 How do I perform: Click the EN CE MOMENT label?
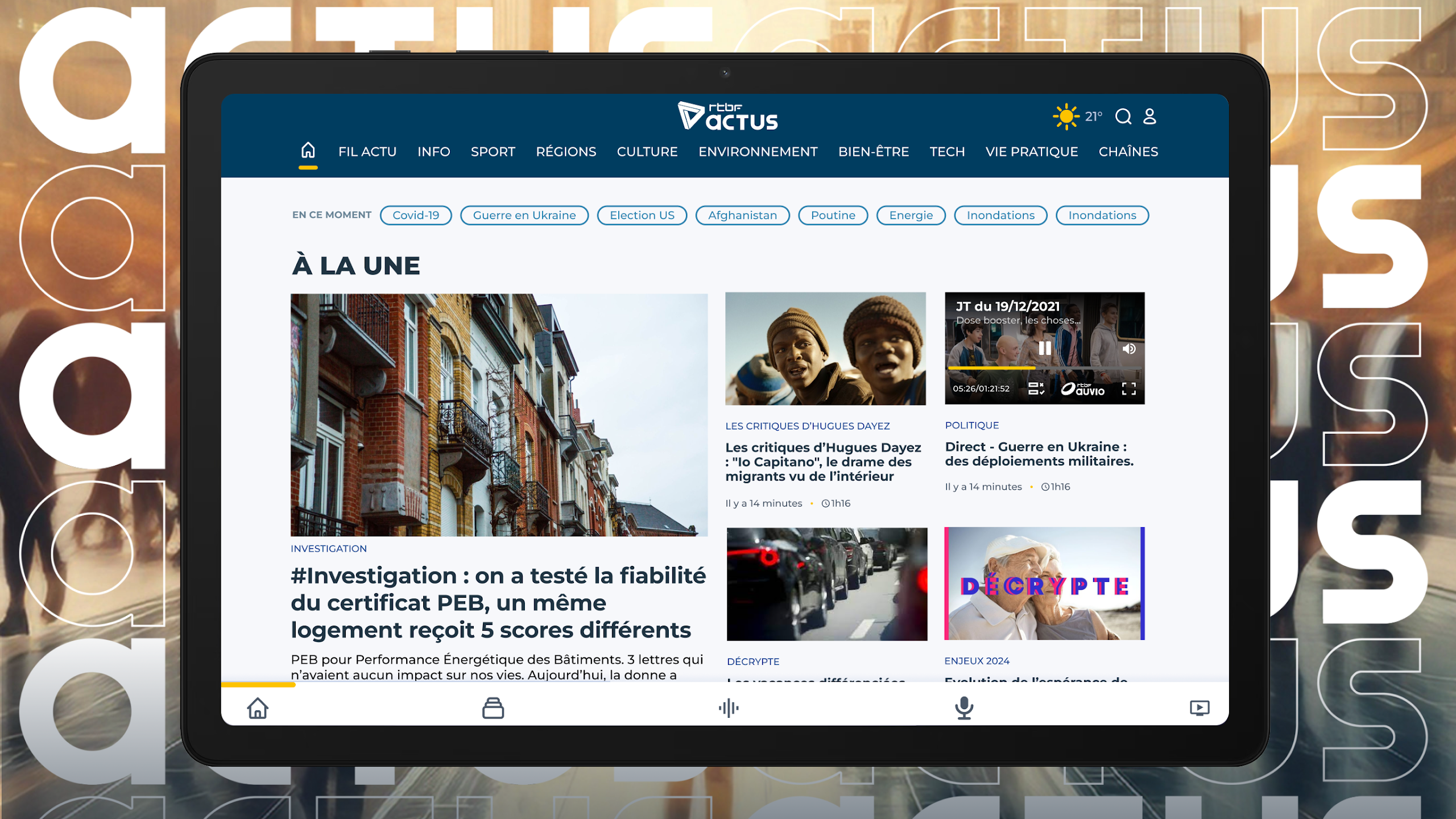point(332,215)
